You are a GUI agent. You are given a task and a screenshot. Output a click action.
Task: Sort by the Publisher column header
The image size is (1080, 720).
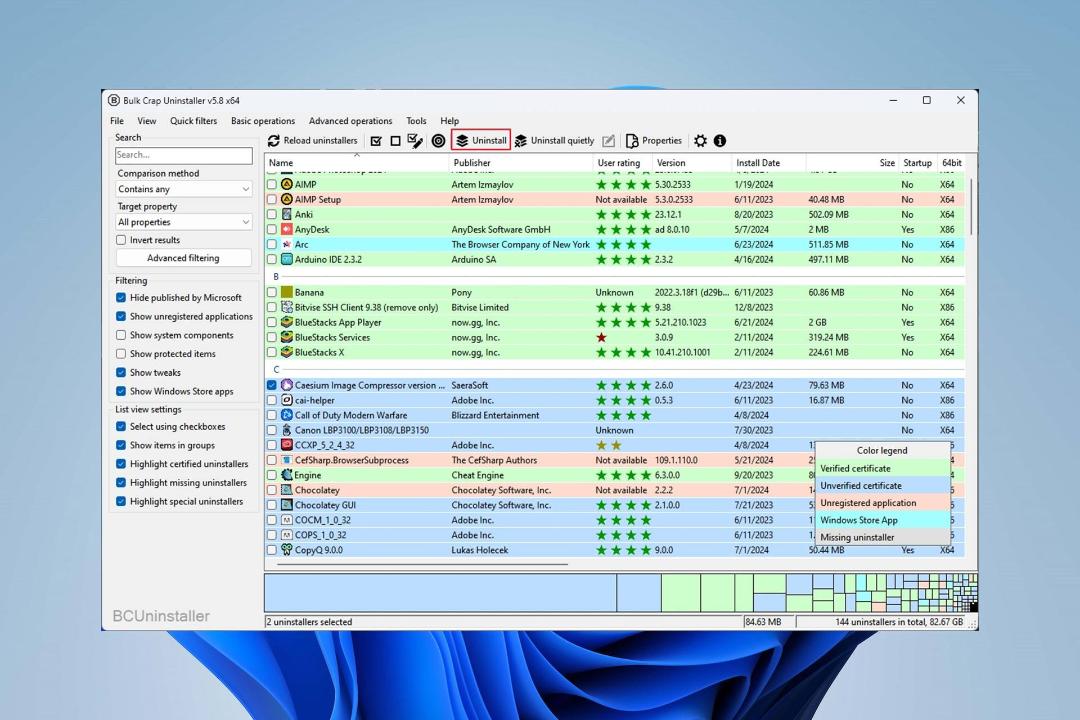[521, 163]
